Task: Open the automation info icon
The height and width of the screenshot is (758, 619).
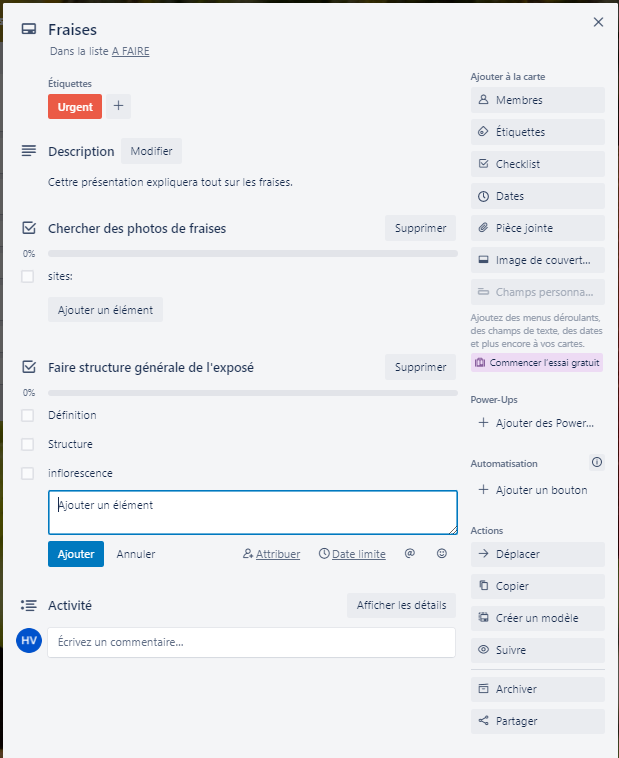Action: point(597,462)
